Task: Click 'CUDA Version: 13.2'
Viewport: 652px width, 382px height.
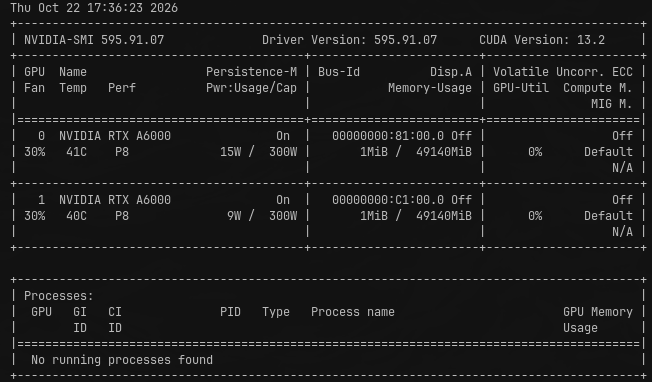Action: click(x=542, y=40)
